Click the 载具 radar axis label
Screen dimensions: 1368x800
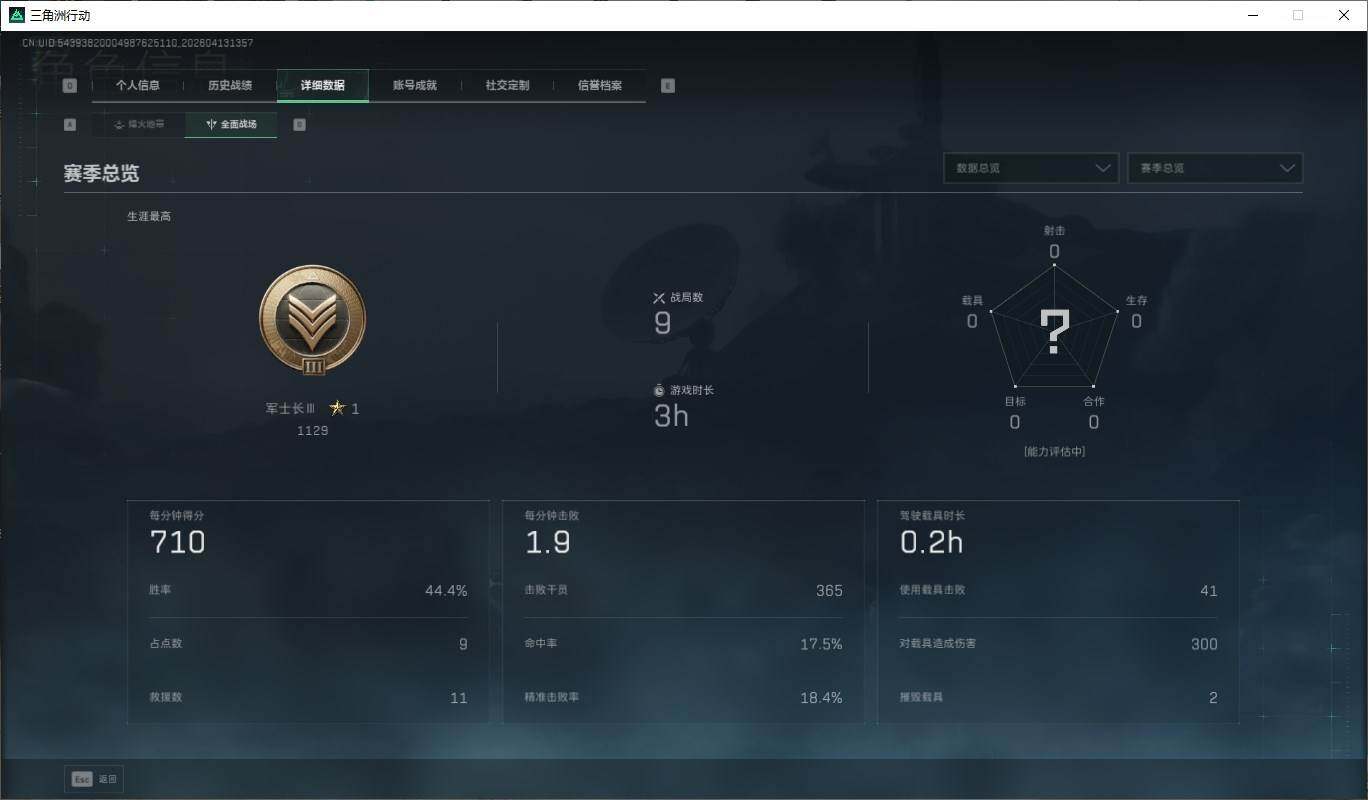tap(972, 300)
